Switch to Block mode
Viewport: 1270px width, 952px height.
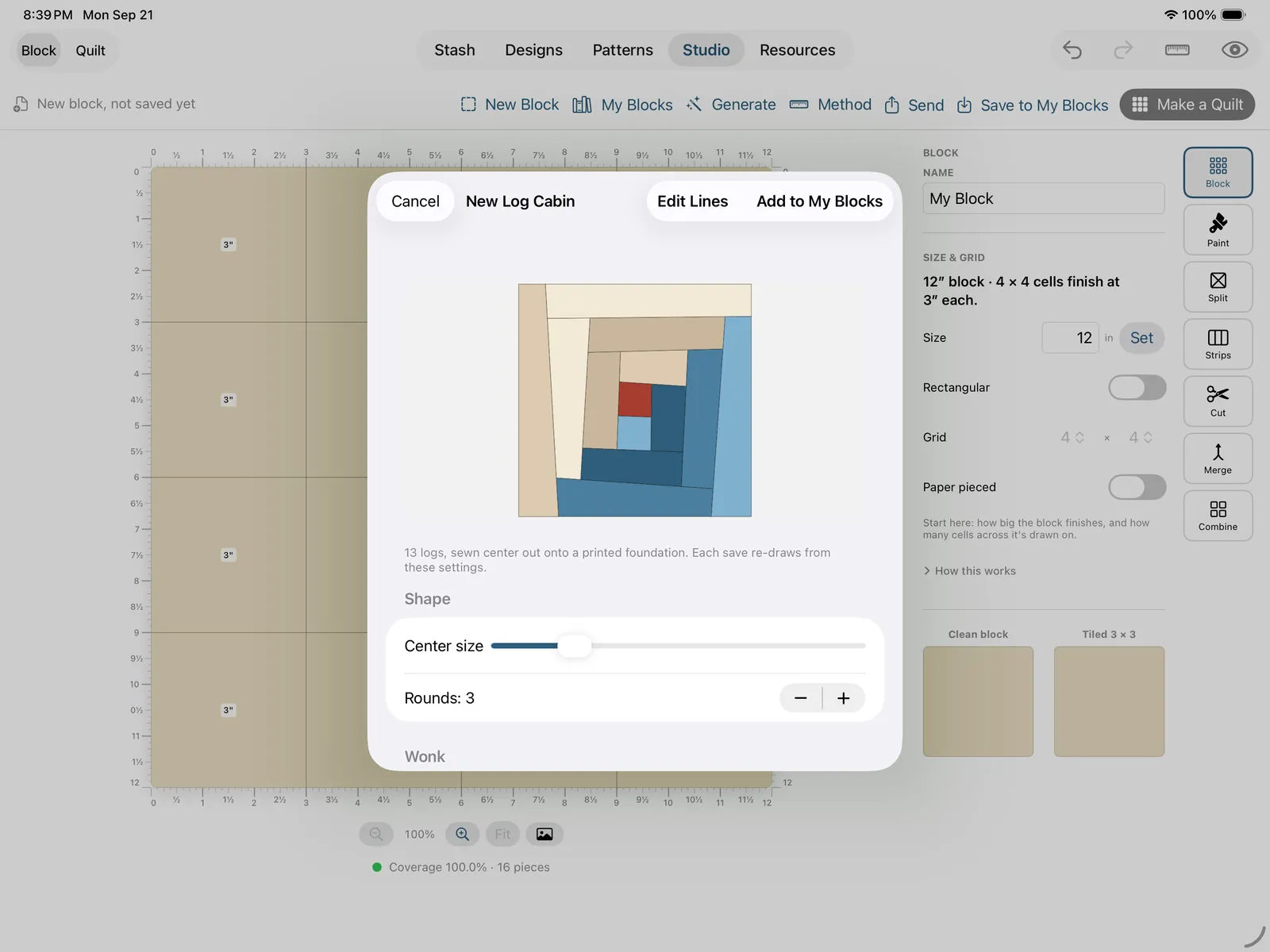39,50
